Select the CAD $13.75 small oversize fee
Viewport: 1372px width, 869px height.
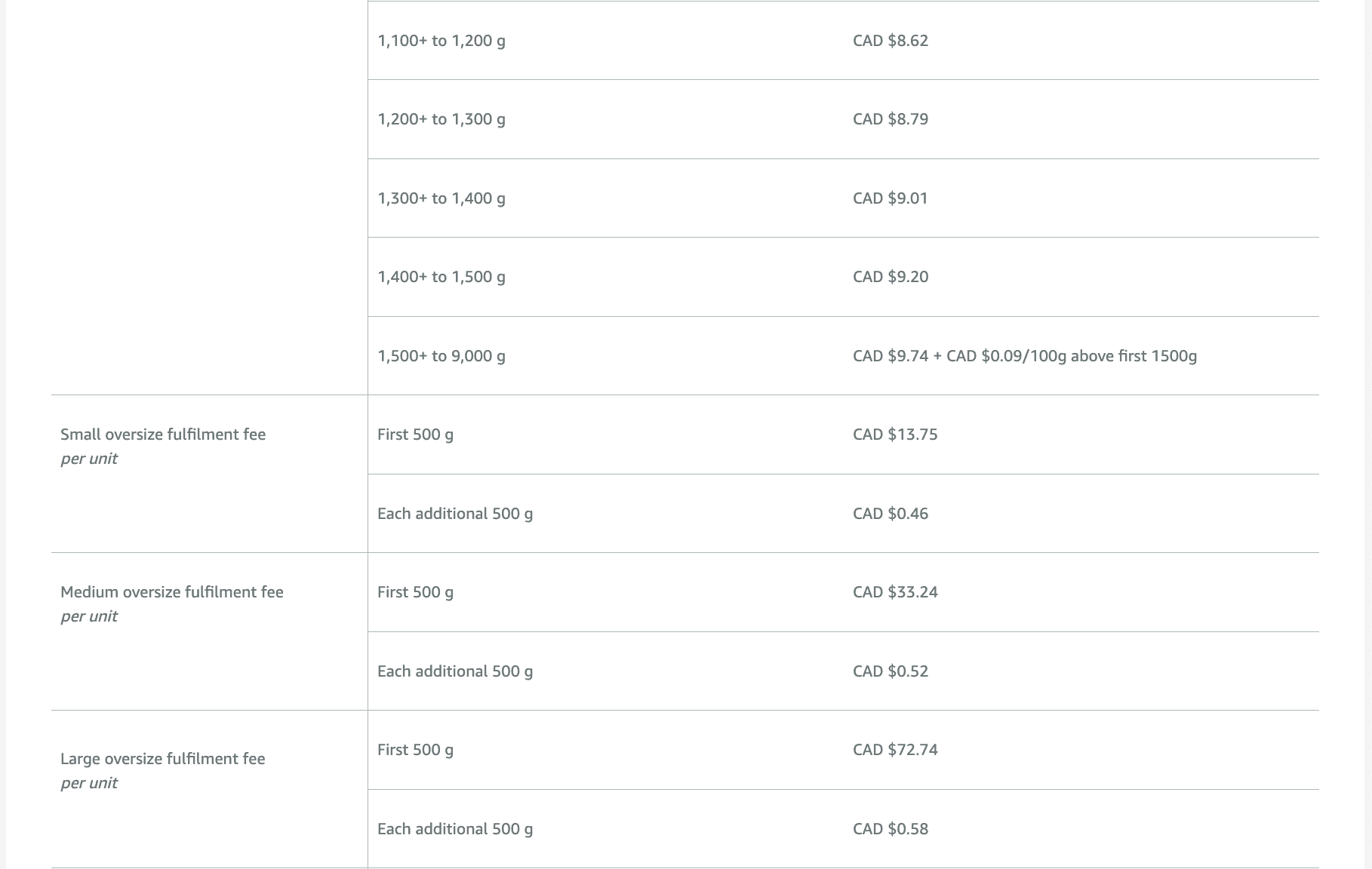(x=895, y=434)
